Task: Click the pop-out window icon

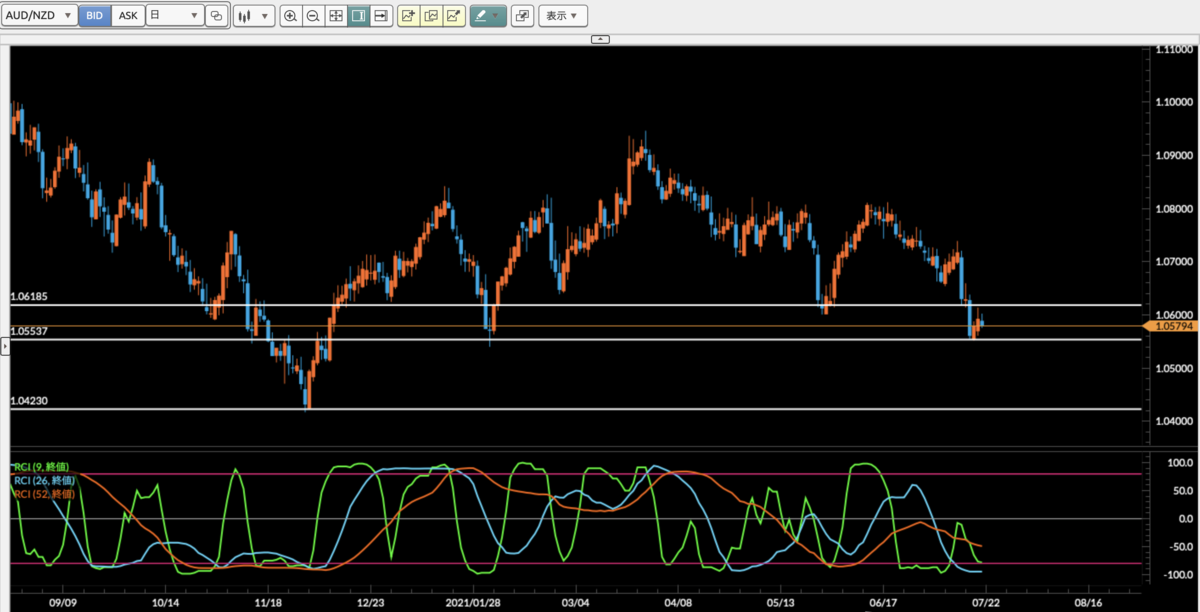Action: coord(522,16)
